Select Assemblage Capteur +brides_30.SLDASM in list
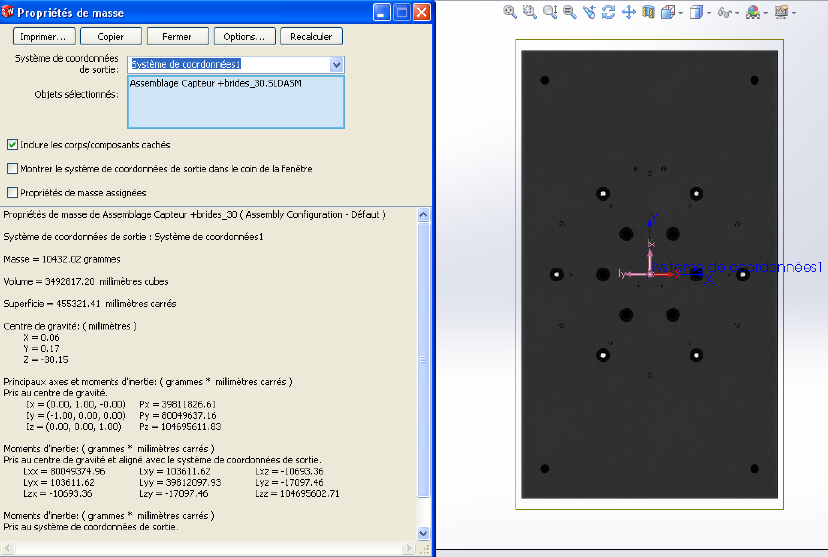Viewport: 828px width, 557px height. [x=215, y=83]
